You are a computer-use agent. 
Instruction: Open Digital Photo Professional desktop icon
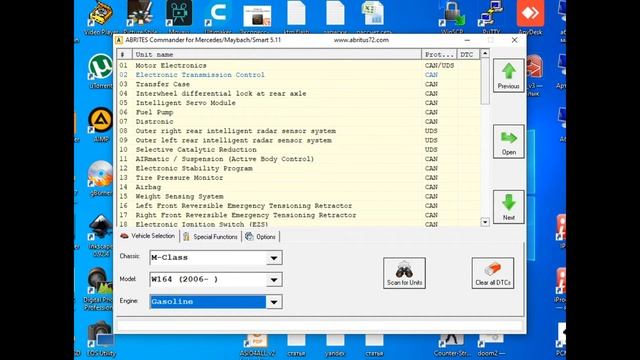click(98, 288)
